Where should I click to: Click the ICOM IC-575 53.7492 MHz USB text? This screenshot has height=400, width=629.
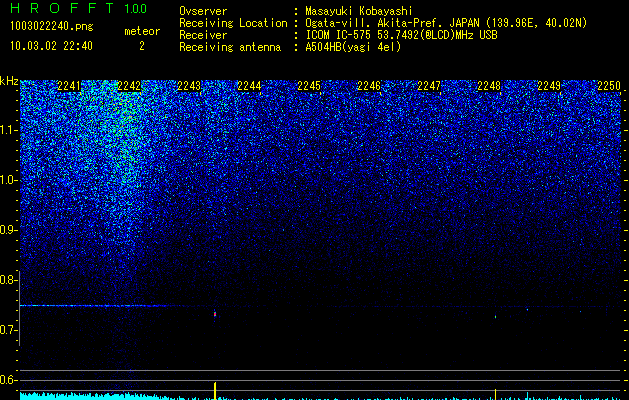pos(401,35)
